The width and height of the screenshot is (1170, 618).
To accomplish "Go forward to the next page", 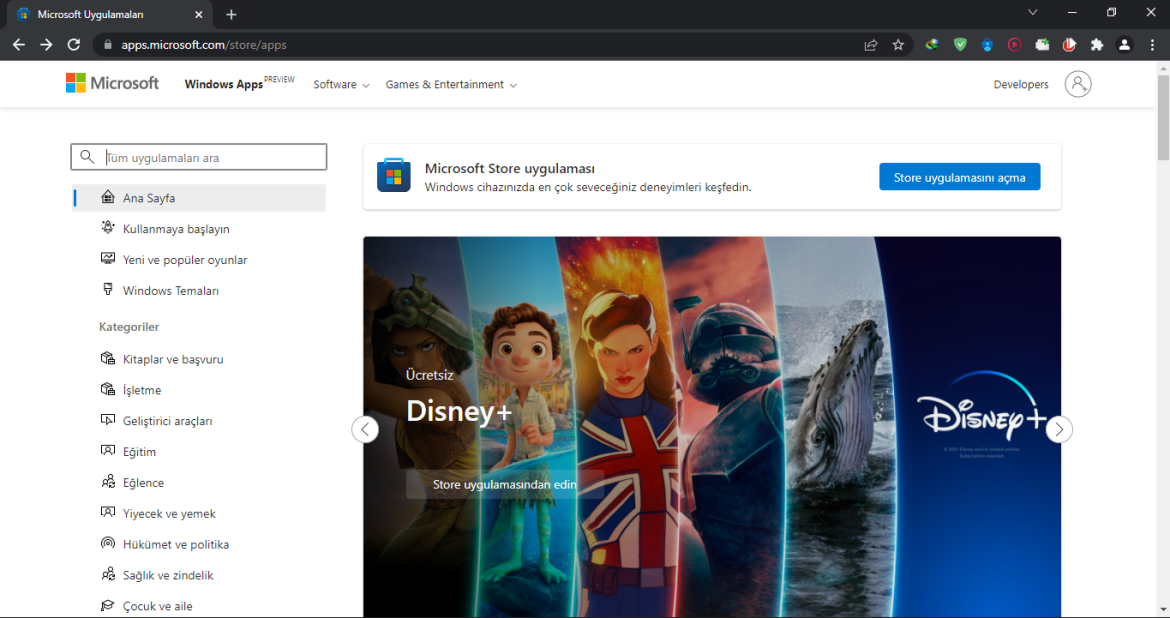I will [46, 45].
